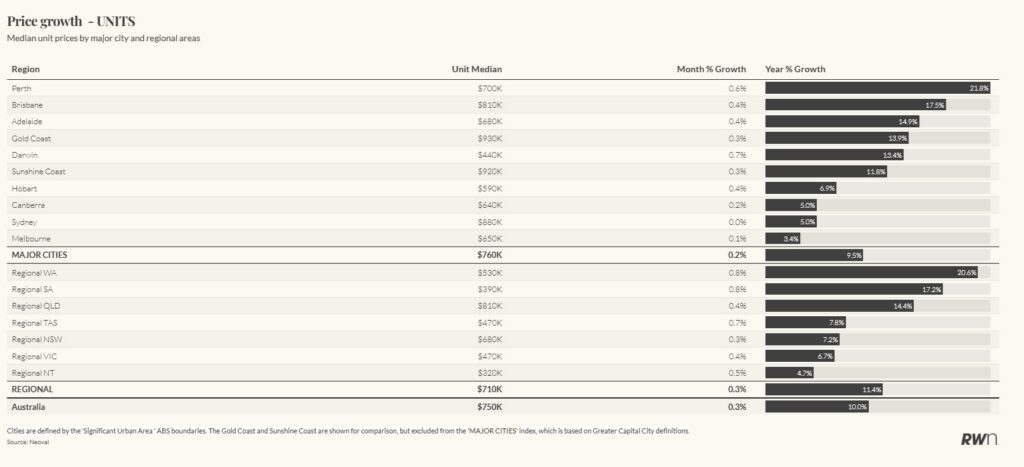Select the Regional NT row label

point(32,372)
